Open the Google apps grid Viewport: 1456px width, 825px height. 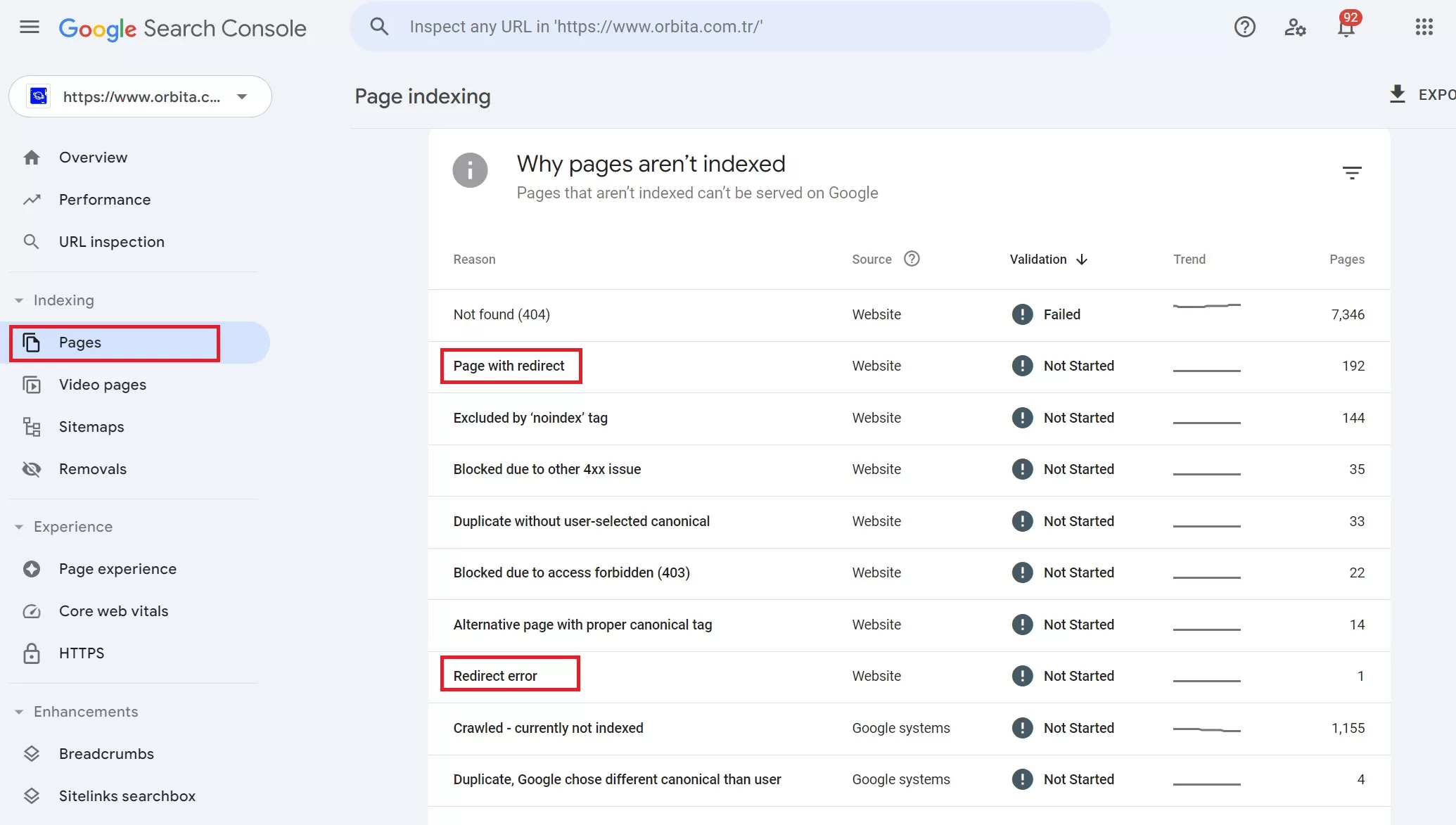[x=1424, y=27]
